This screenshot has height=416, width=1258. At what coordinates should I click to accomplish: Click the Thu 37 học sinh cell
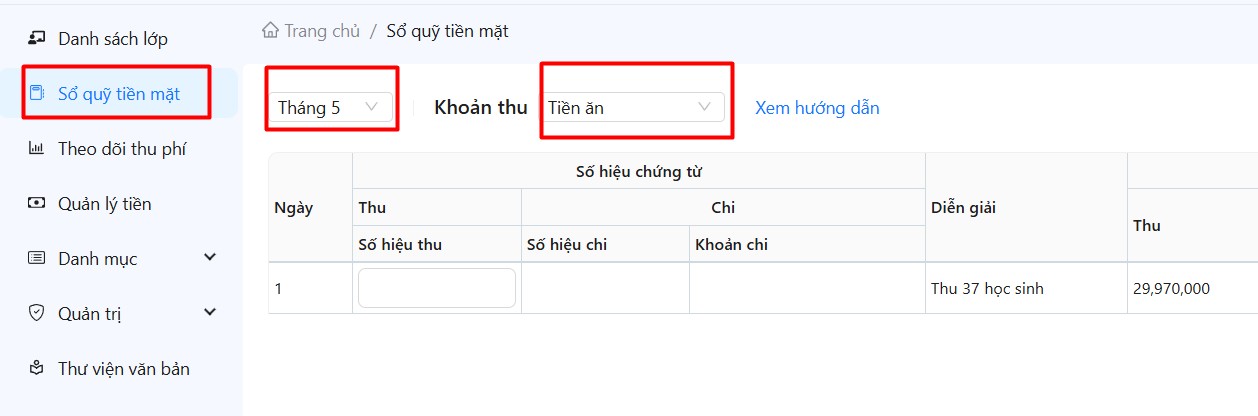point(987,289)
